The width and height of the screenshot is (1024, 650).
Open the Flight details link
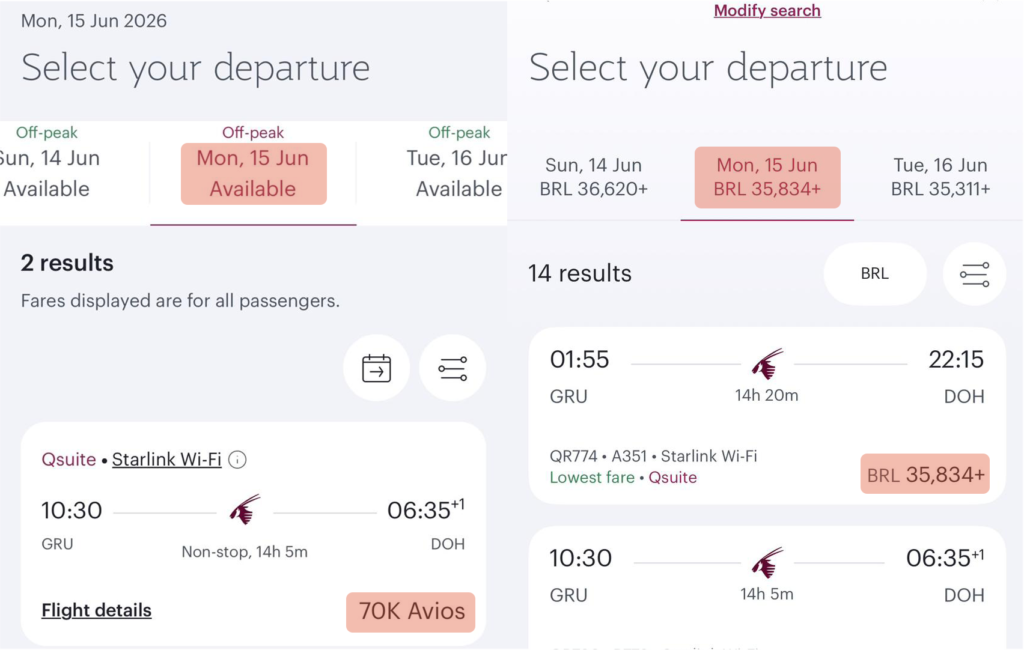96,610
